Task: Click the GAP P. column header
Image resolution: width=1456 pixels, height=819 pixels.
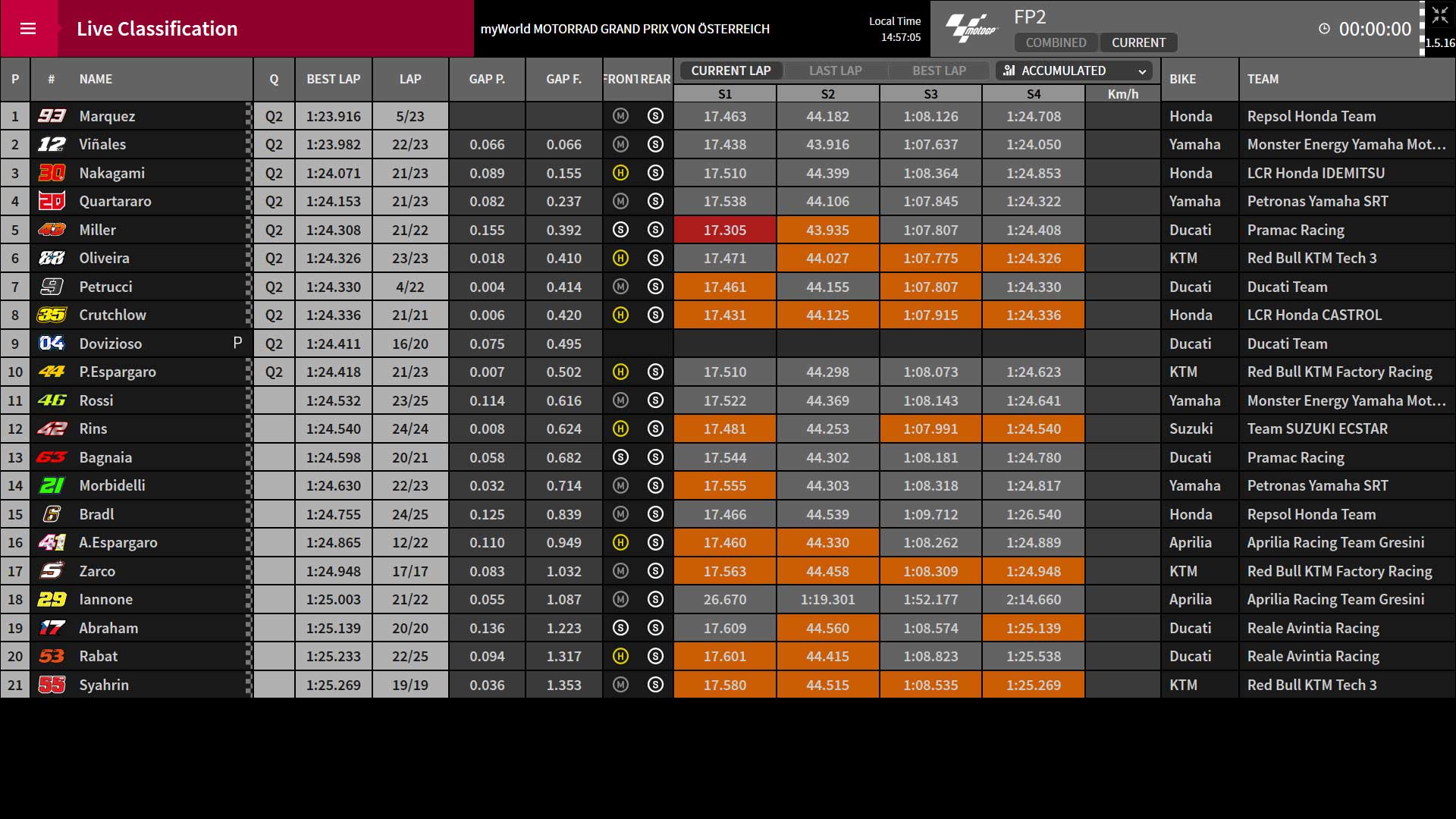Action: [x=487, y=79]
